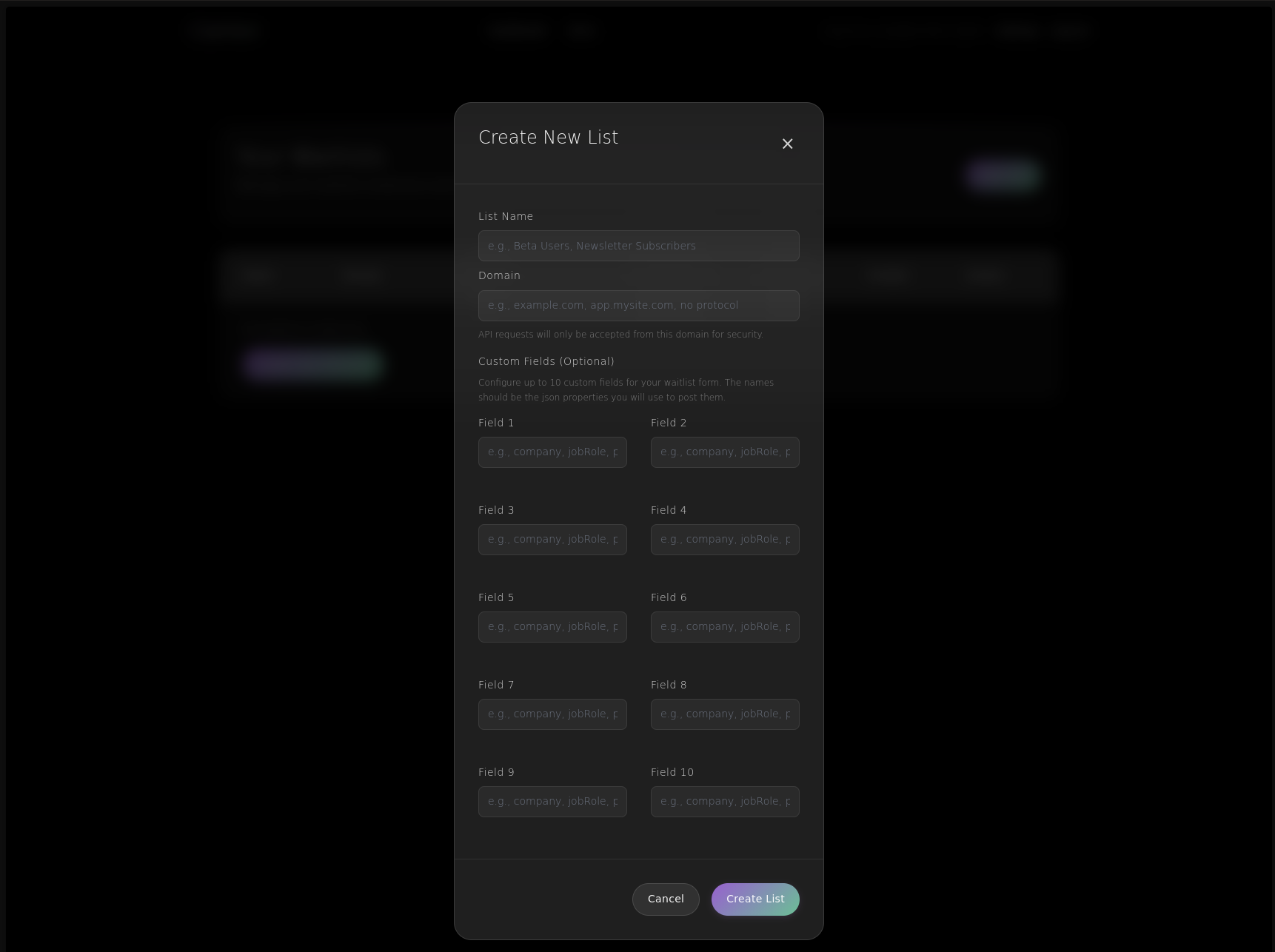The height and width of the screenshot is (952, 1275).
Task: Cancel creating the new list
Action: [x=666, y=899]
